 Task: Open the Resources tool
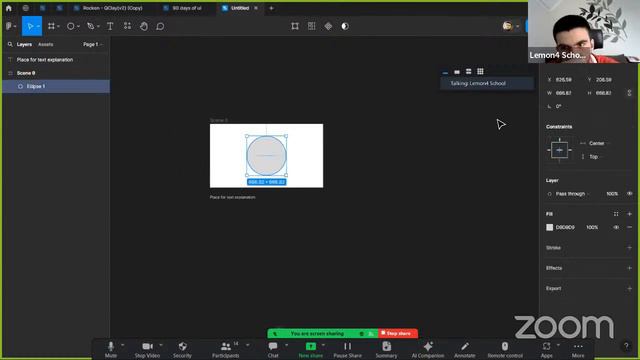(127, 26)
